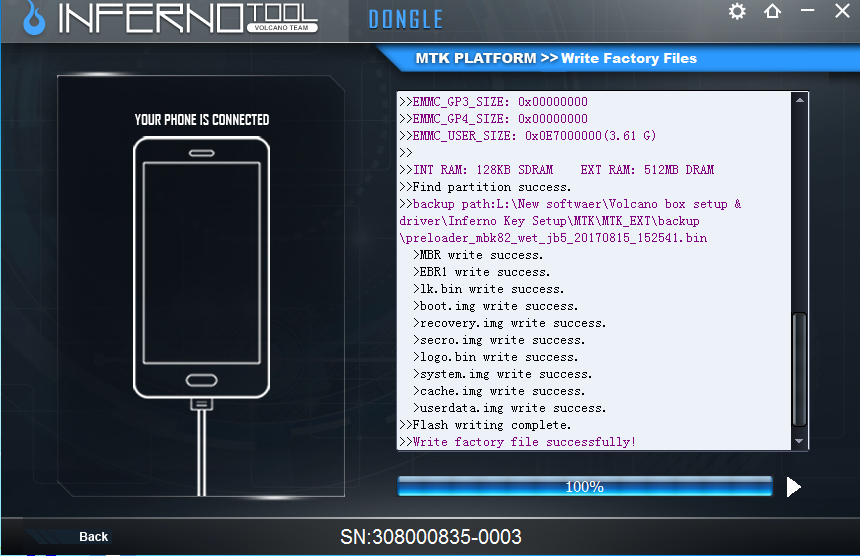Click the DONGLE header label
The width and height of the screenshot is (860, 556).
tap(405, 20)
